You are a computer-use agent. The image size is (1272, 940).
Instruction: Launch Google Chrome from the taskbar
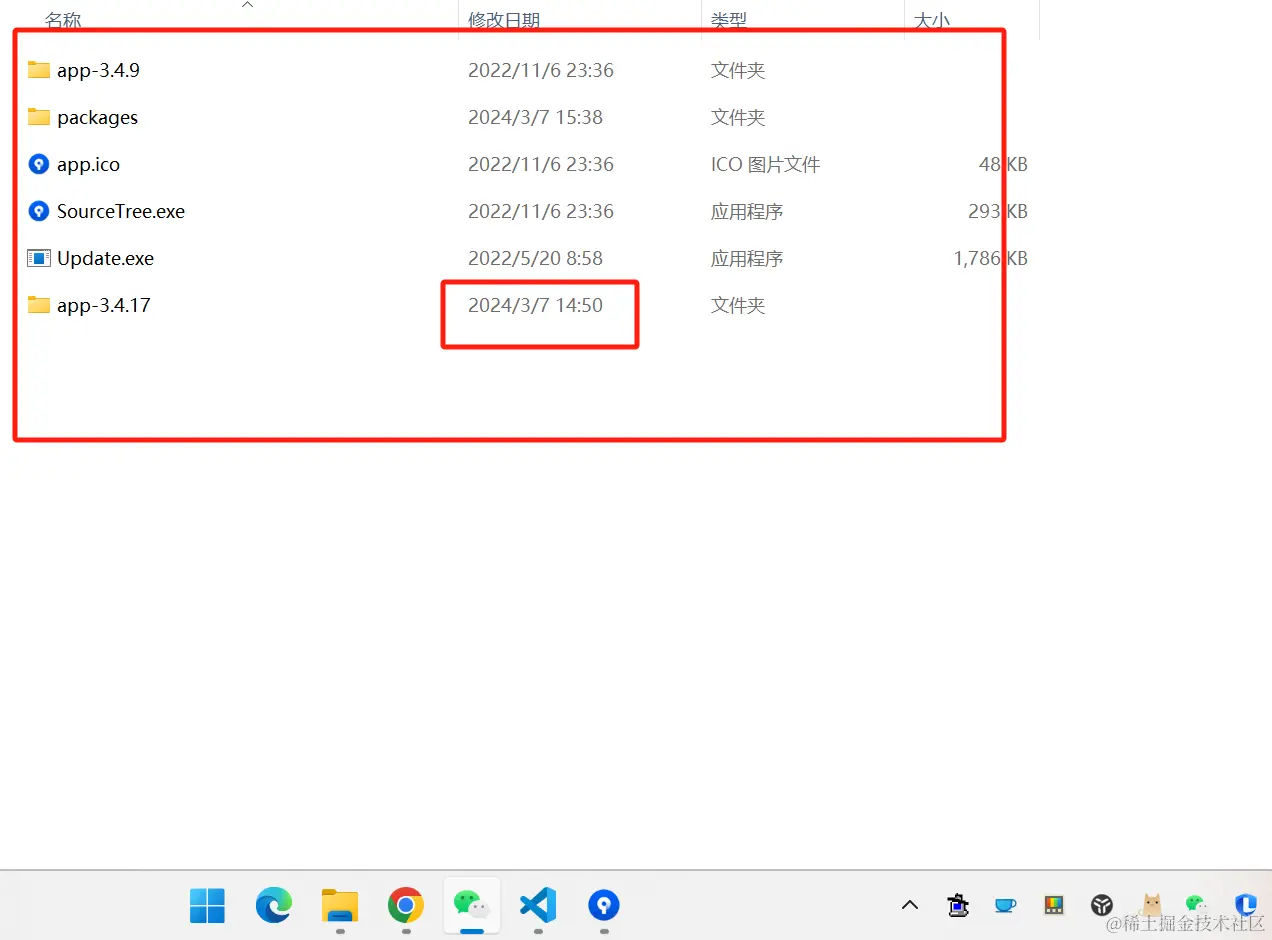pos(405,906)
